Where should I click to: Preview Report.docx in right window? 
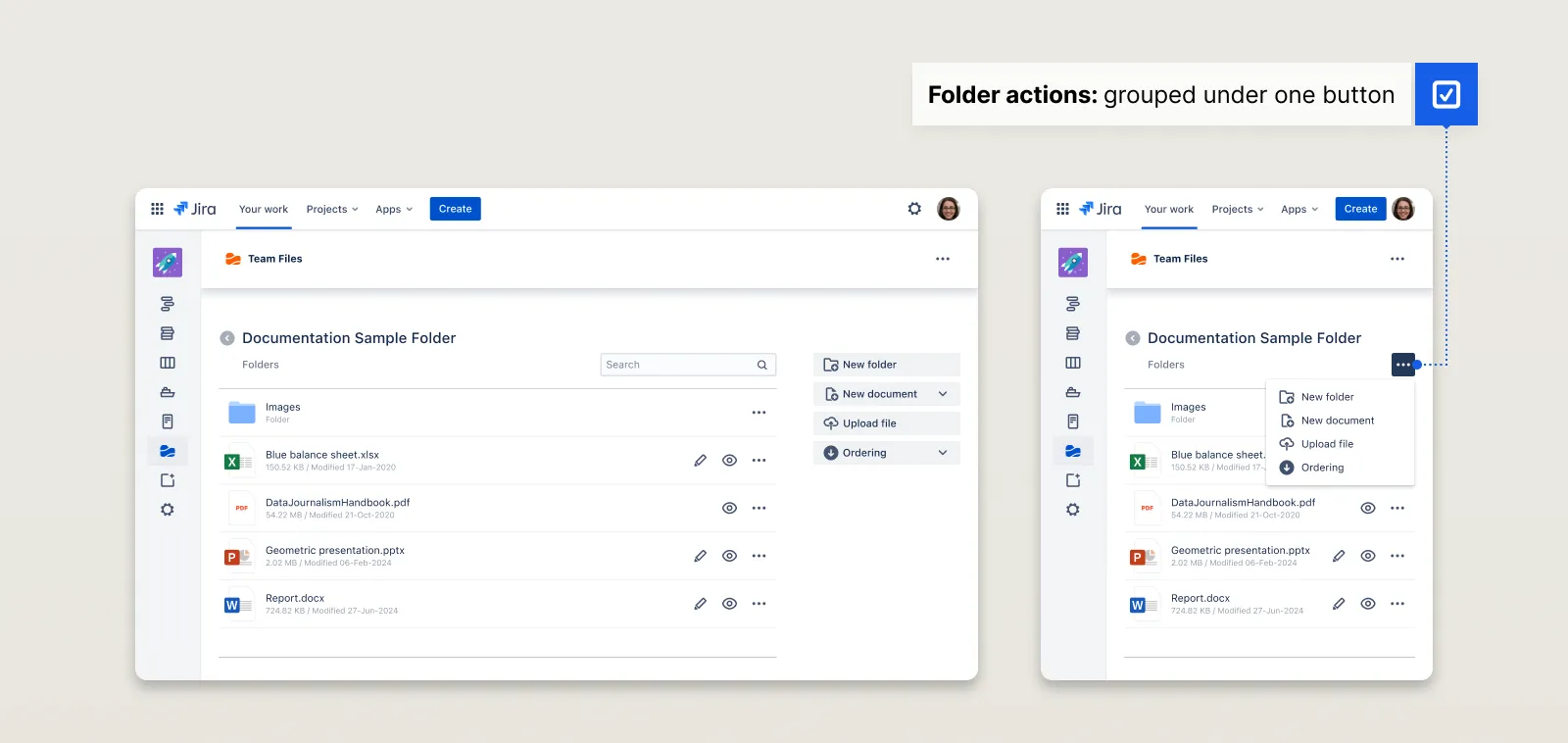pyautogui.click(x=1368, y=604)
